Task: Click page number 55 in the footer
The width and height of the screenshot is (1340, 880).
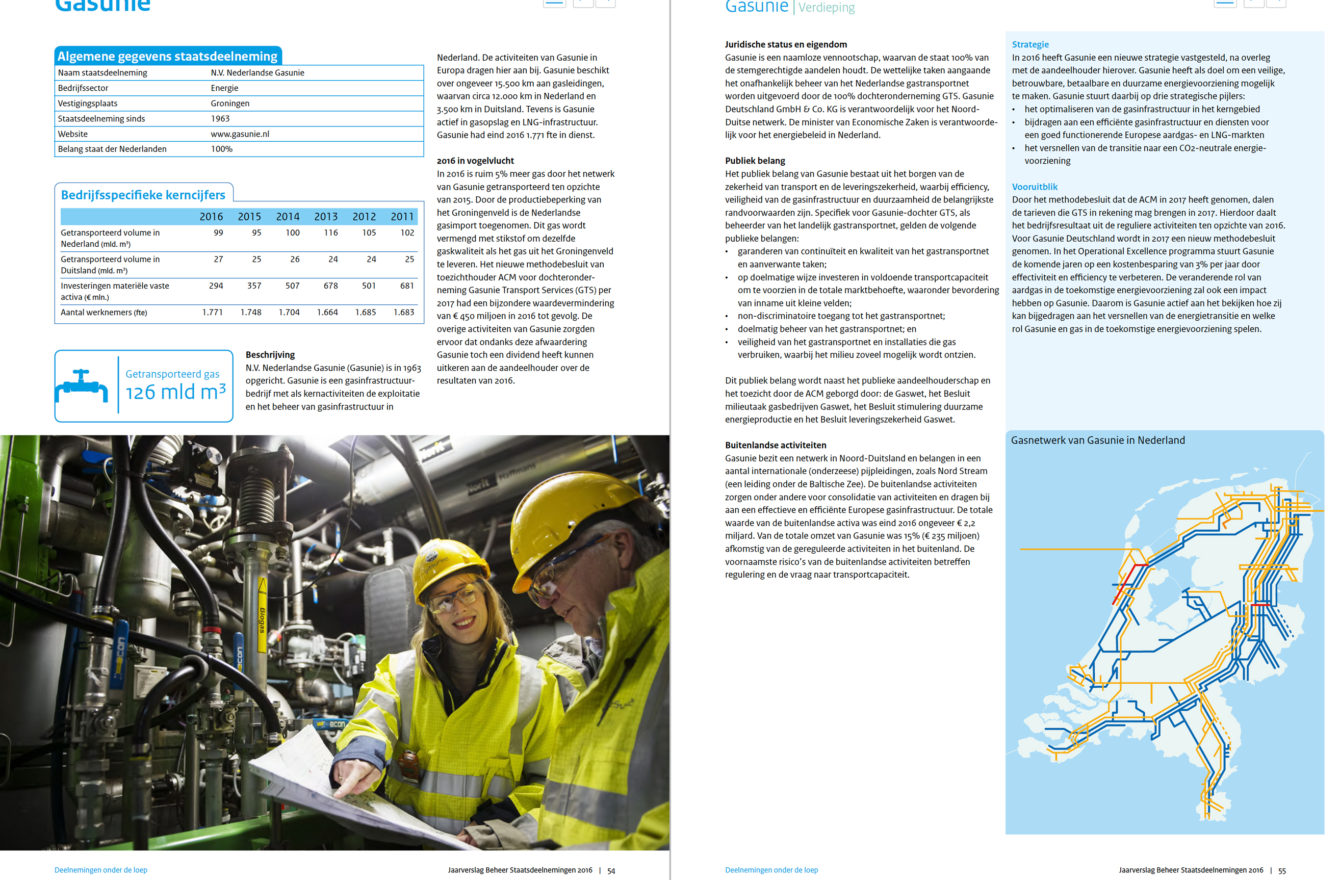Action: click(x=1282, y=870)
